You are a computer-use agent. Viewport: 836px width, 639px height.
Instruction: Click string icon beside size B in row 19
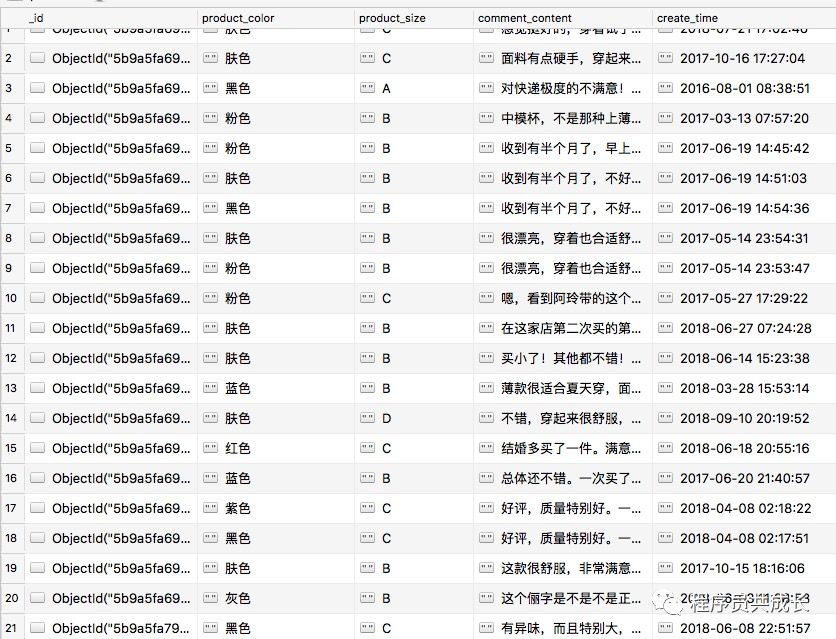tap(367, 568)
